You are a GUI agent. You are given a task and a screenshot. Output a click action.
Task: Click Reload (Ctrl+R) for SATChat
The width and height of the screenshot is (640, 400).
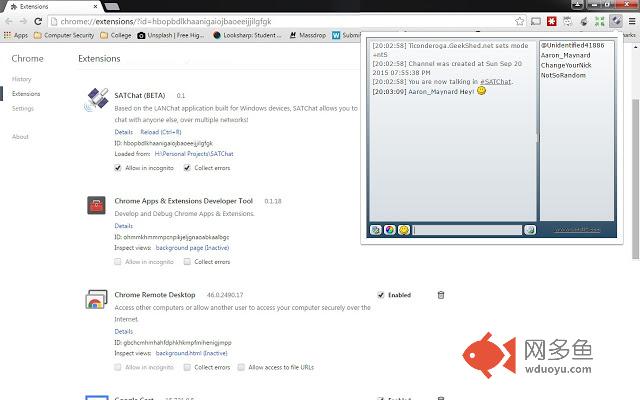(x=161, y=132)
